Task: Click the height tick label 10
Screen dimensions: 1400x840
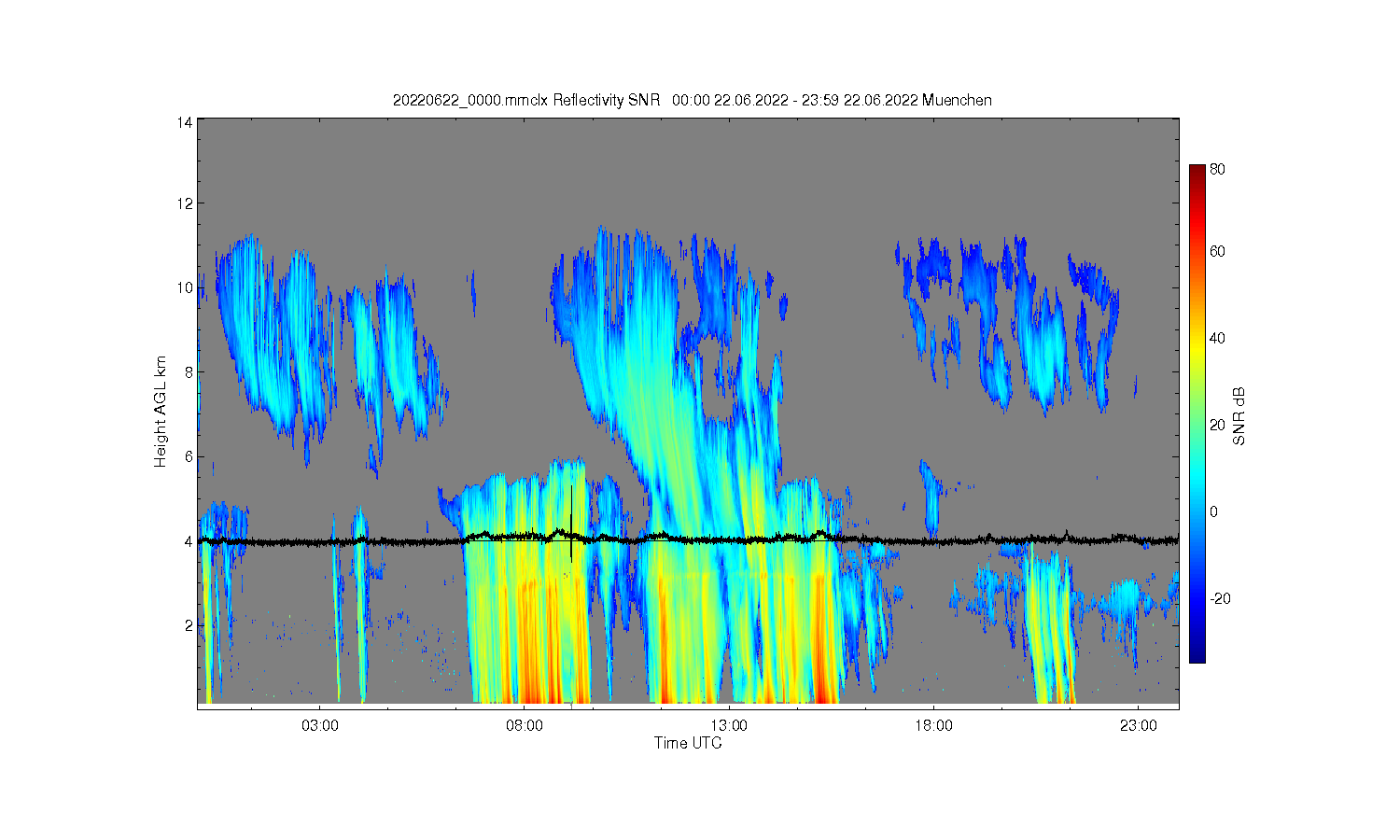Action: (x=185, y=287)
